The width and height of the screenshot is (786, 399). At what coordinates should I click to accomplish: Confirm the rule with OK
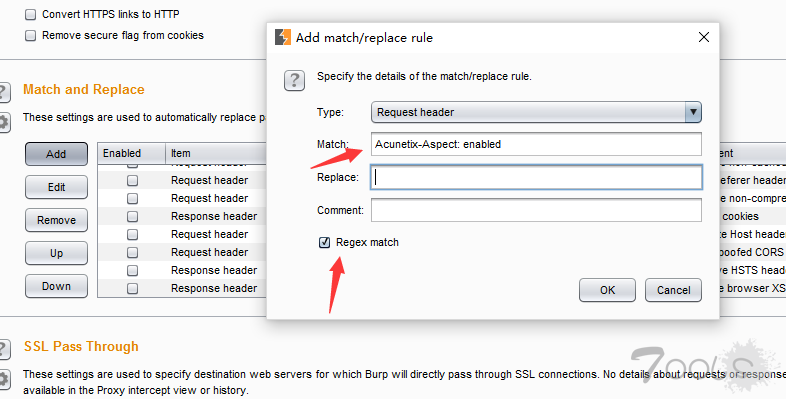click(607, 290)
